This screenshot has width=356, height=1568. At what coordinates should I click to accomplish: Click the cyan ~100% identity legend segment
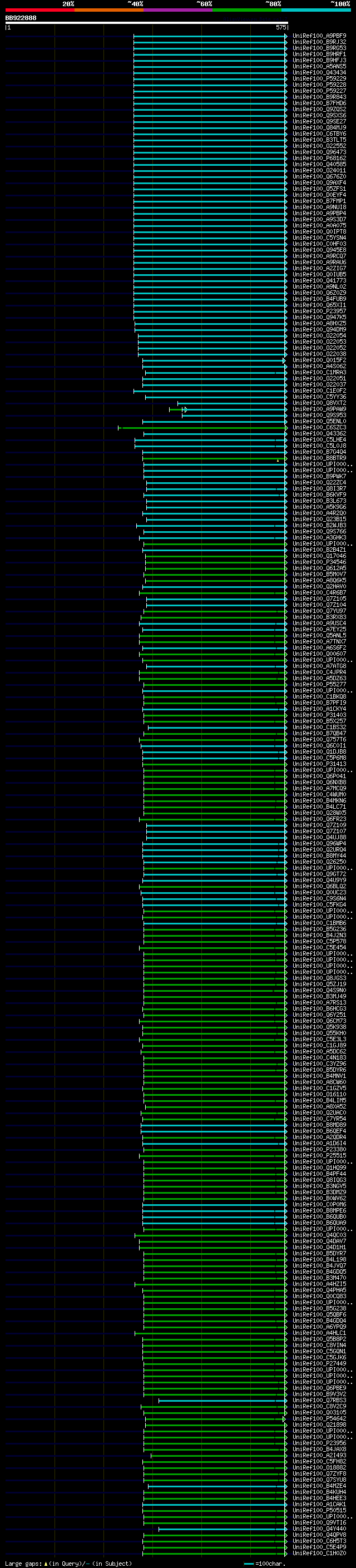point(316,10)
